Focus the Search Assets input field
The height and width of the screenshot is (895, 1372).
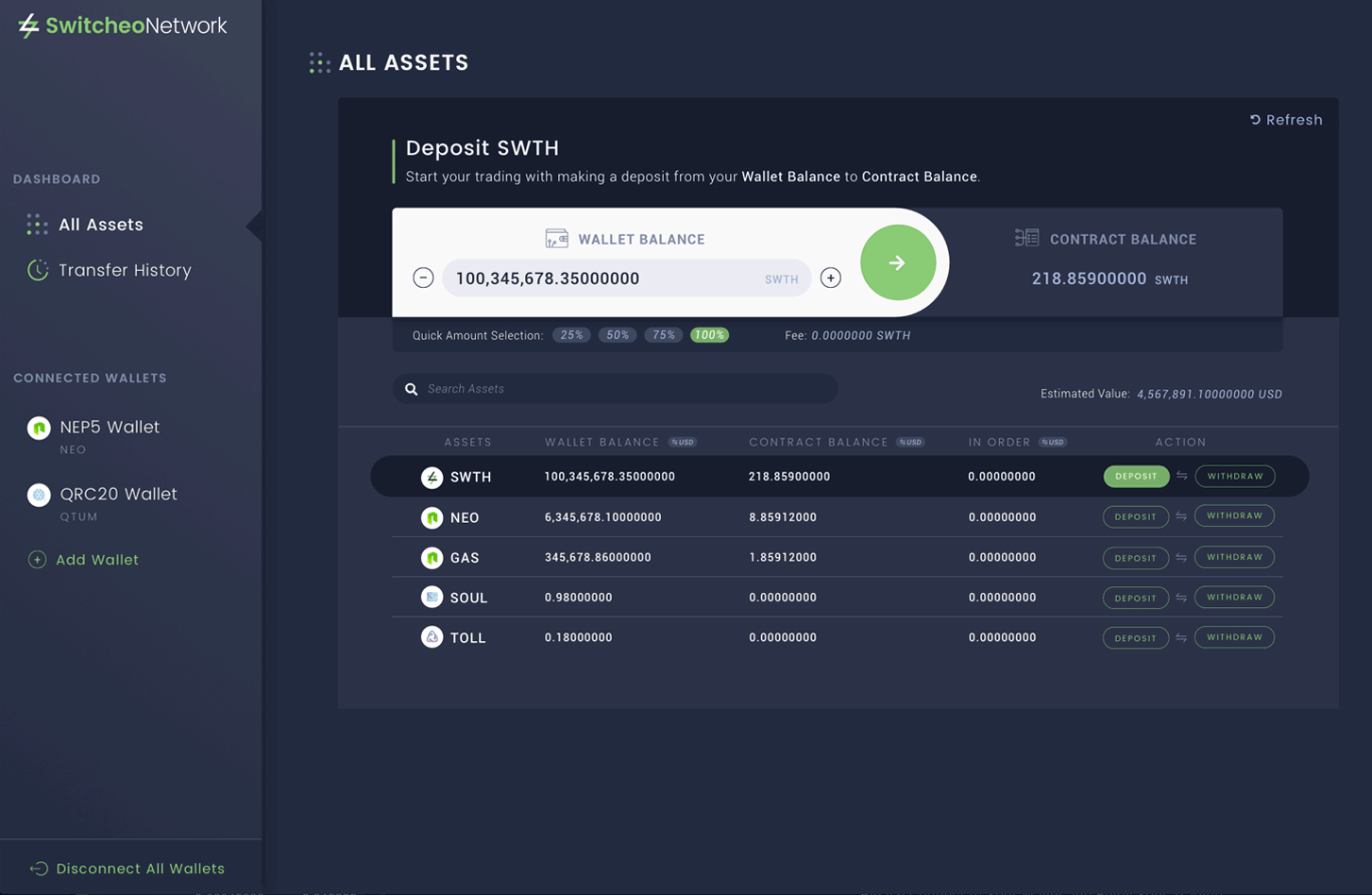pos(623,389)
